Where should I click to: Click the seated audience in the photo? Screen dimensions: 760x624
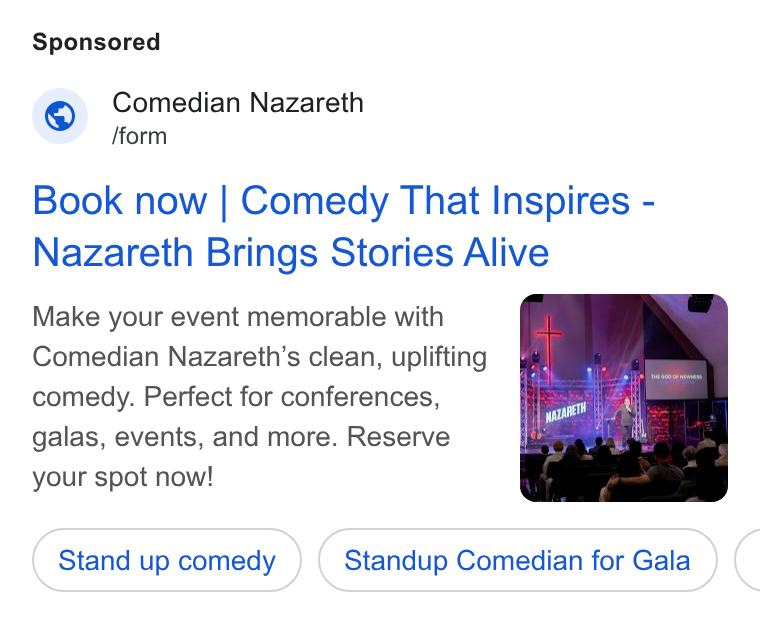click(x=625, y=470)
